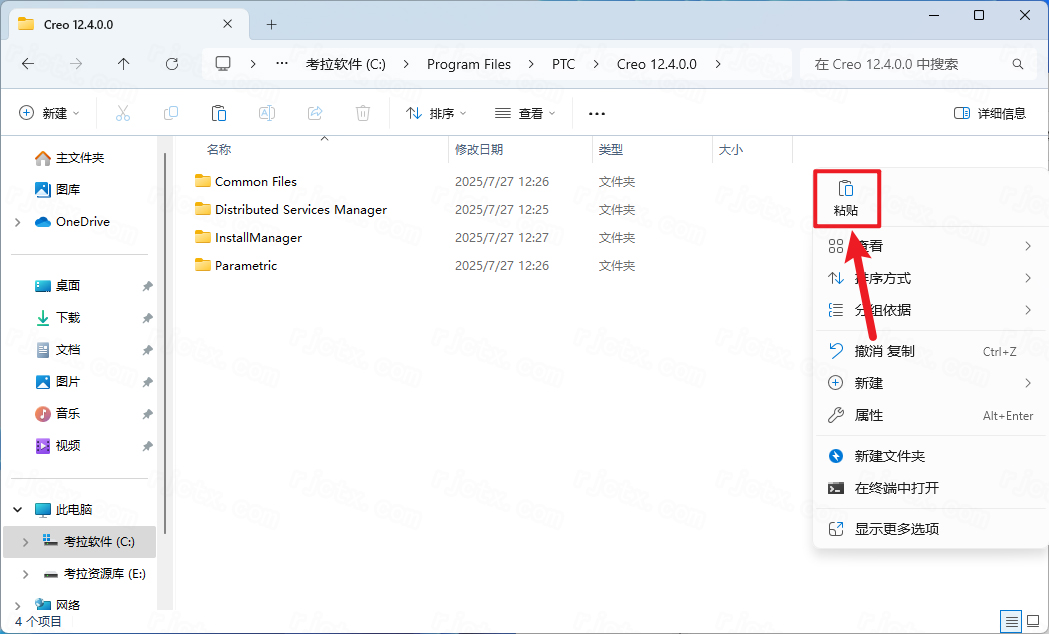
Task: Open Music (音乐) quick access
Action: click(58, 414)
